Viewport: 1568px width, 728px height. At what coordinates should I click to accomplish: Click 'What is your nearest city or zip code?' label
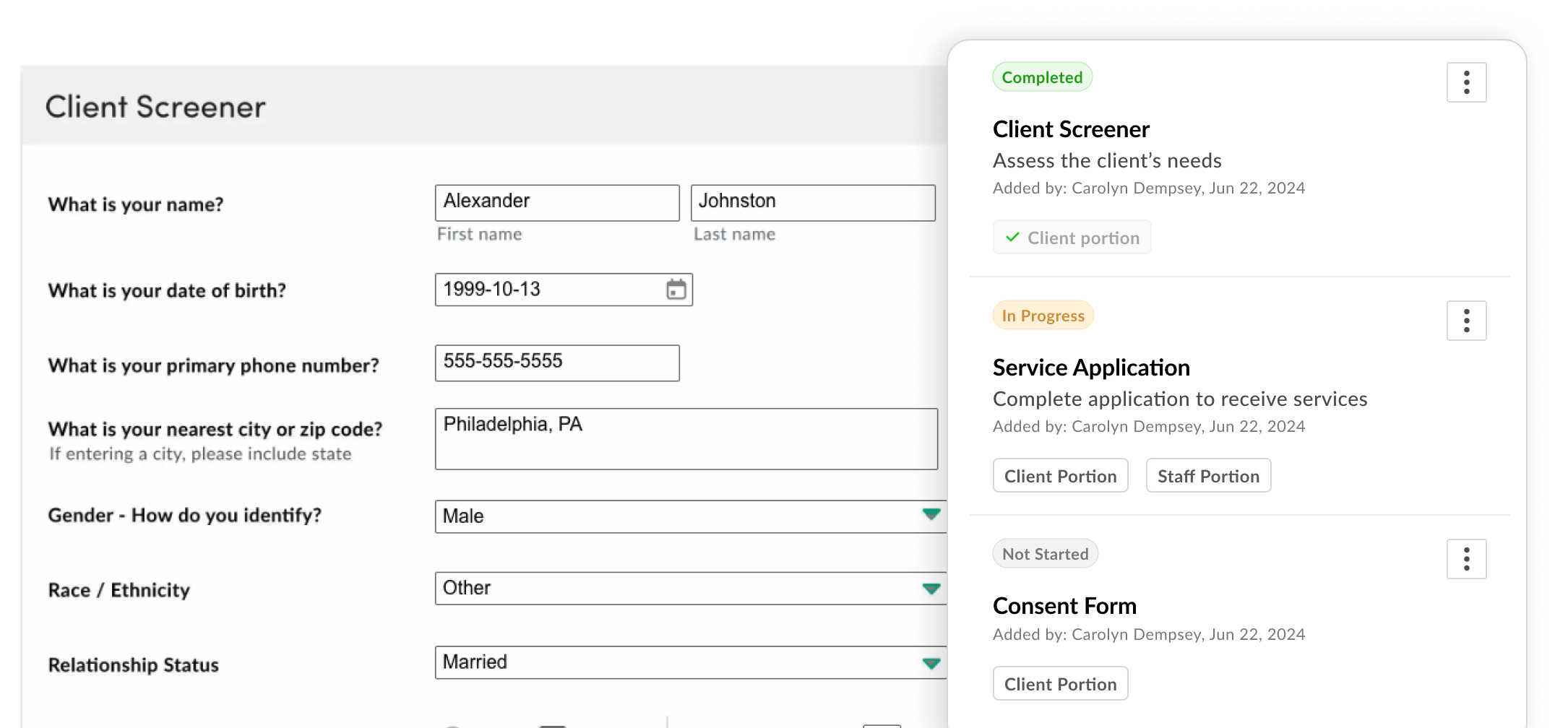point(215,429)
